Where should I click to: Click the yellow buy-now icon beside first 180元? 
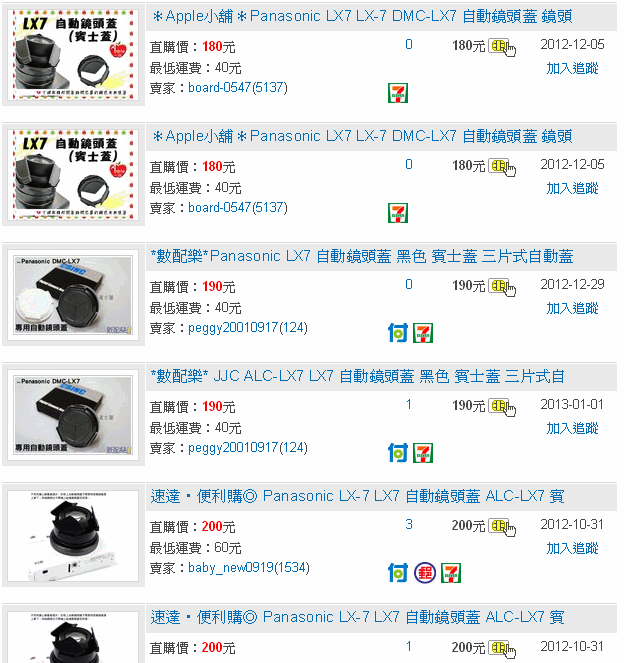(x=502, y=47)
